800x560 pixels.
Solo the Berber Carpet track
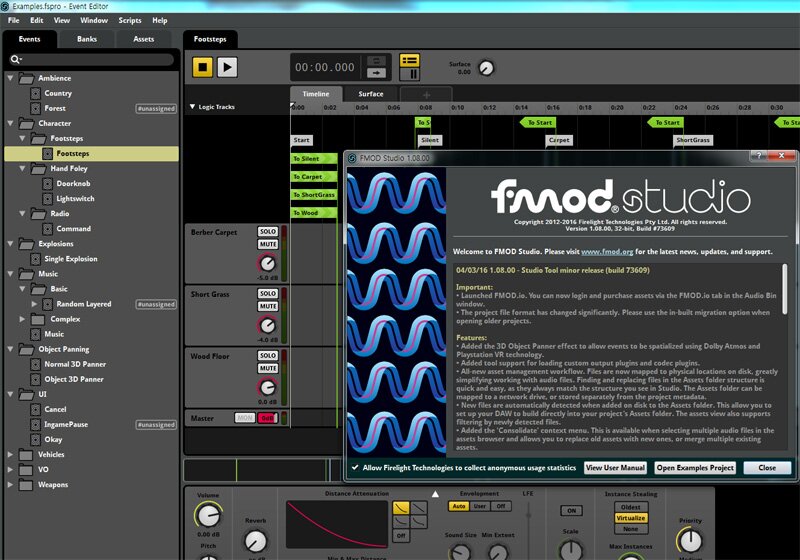[x=268, y=232]
